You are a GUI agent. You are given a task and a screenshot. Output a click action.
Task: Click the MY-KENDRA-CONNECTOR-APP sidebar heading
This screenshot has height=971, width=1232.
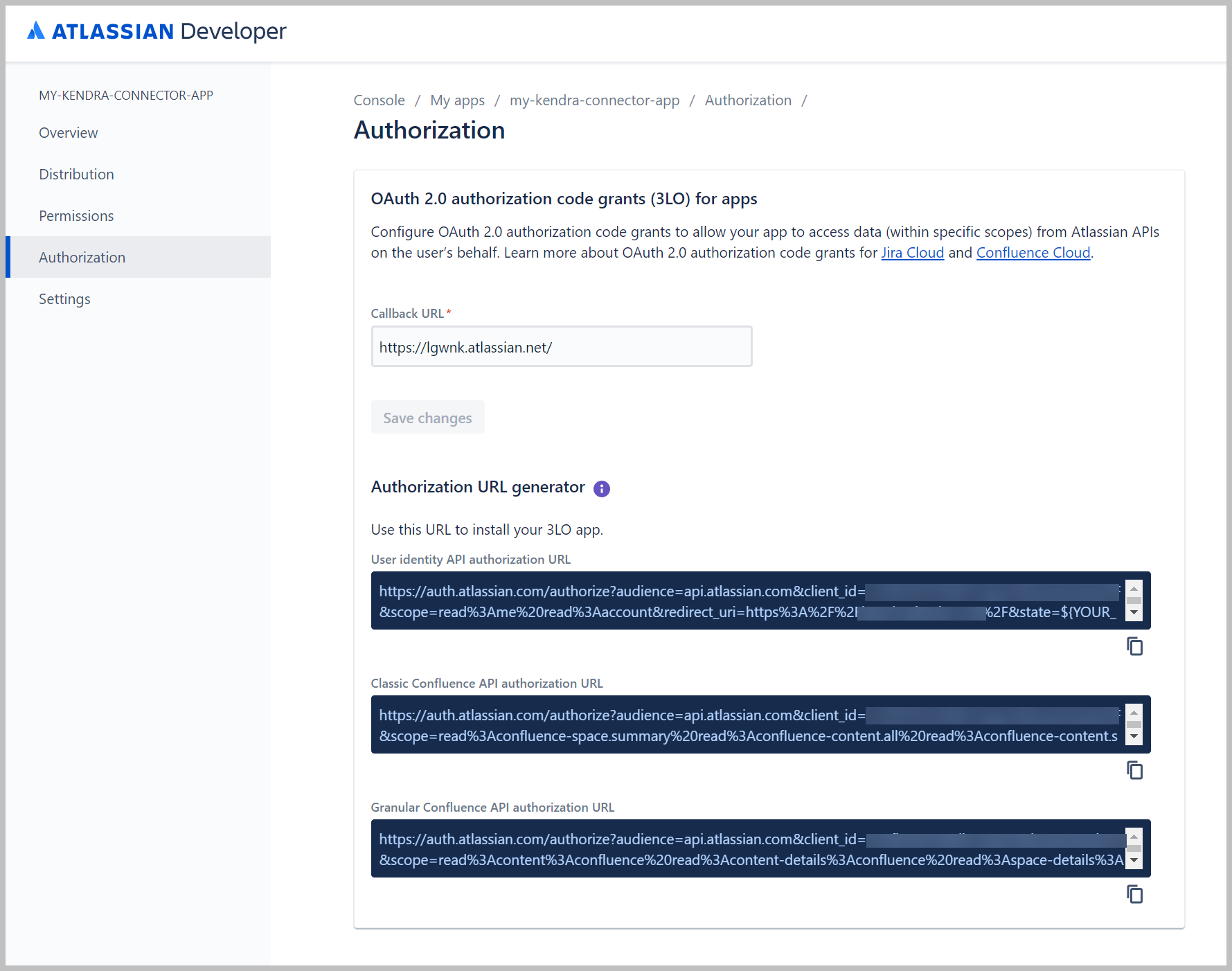click(126, 96)
